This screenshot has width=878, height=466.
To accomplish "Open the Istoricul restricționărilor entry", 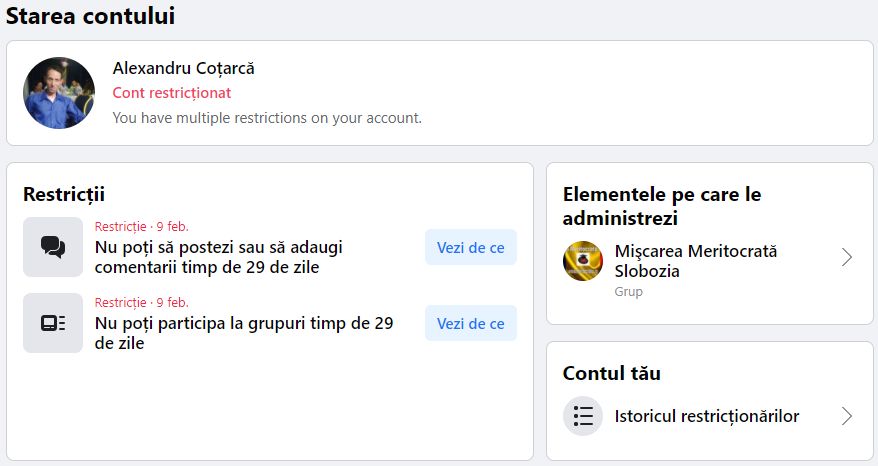I will 707,416.
